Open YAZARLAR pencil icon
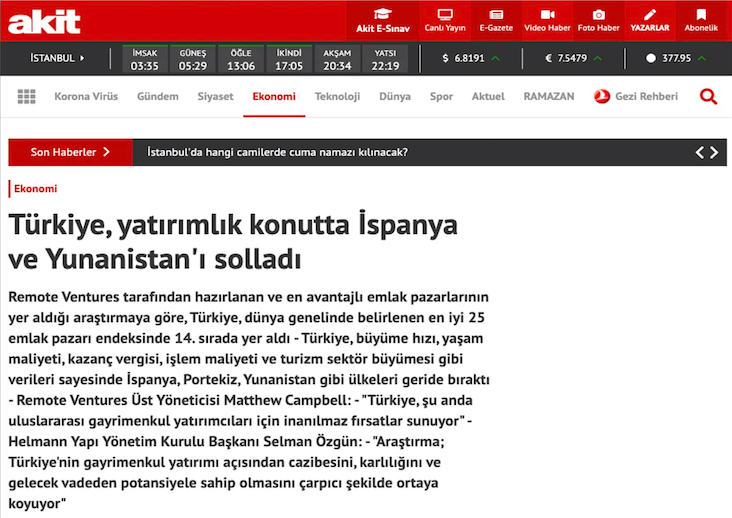Screen dimensions: 732x518 coord(650,15)
